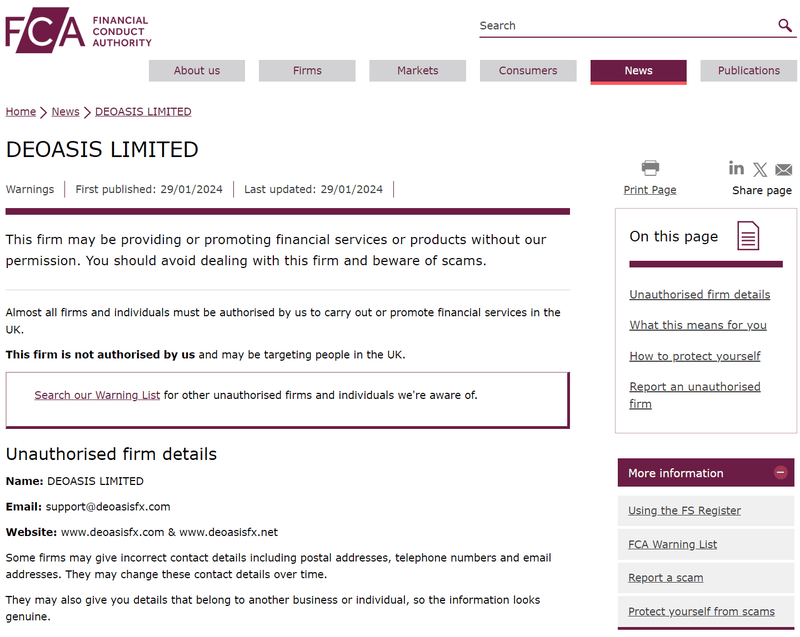Click the On this page document icon
This screenshot has width=800, height=637.
click(x=748, y=236)
